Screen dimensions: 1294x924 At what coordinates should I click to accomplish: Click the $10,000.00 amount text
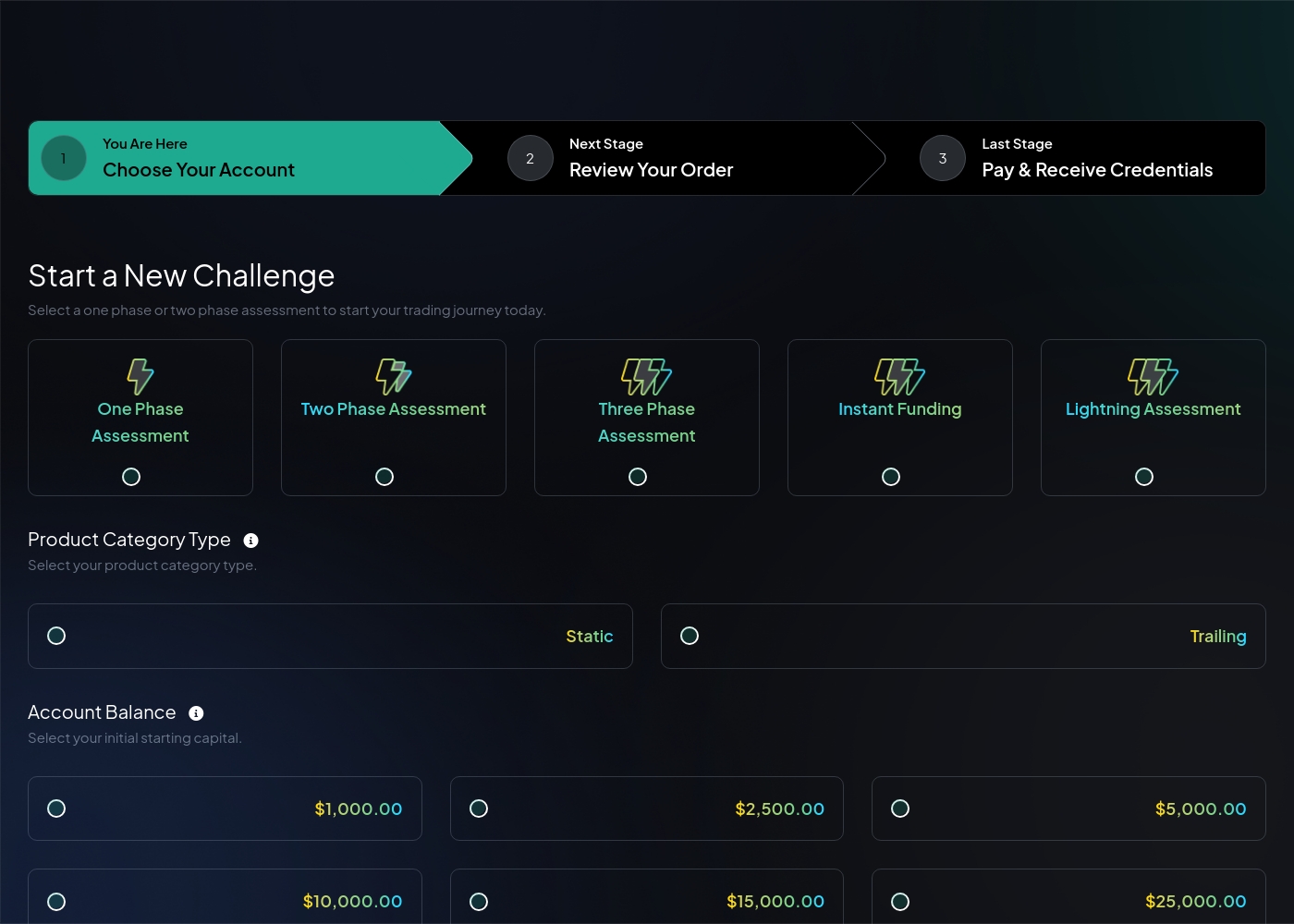pos(353,902)
